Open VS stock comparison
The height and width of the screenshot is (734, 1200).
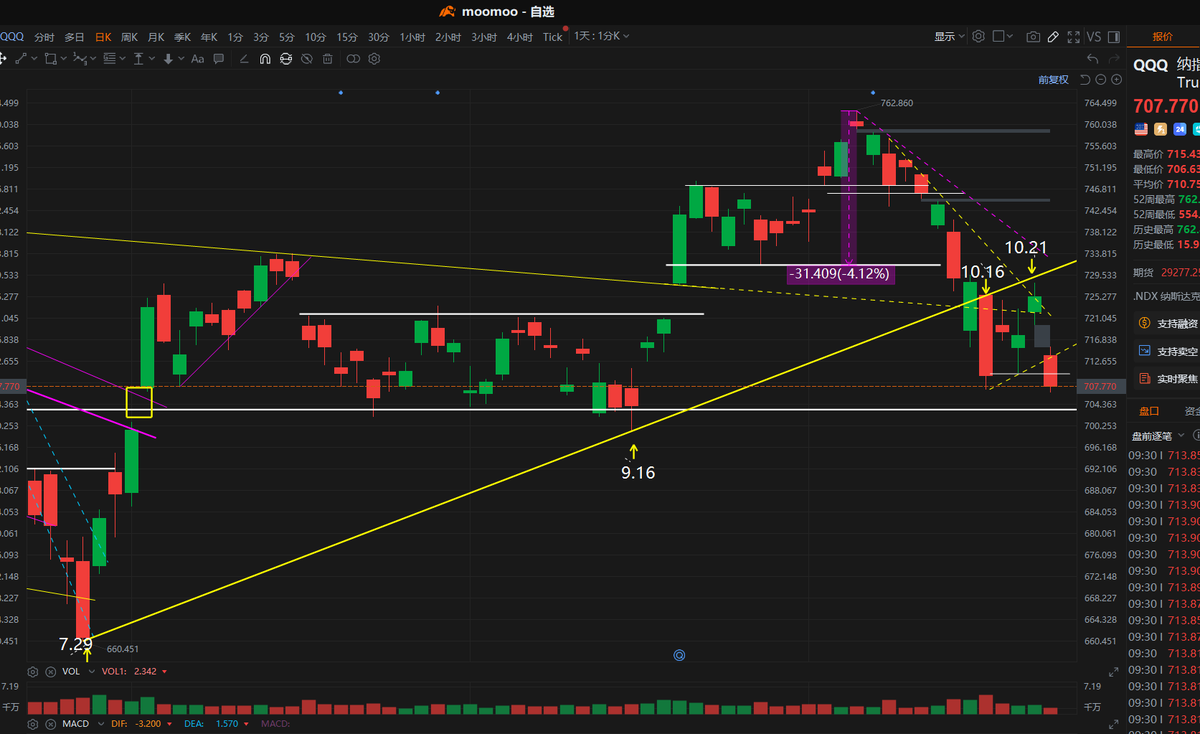(x=1094, y=37)
